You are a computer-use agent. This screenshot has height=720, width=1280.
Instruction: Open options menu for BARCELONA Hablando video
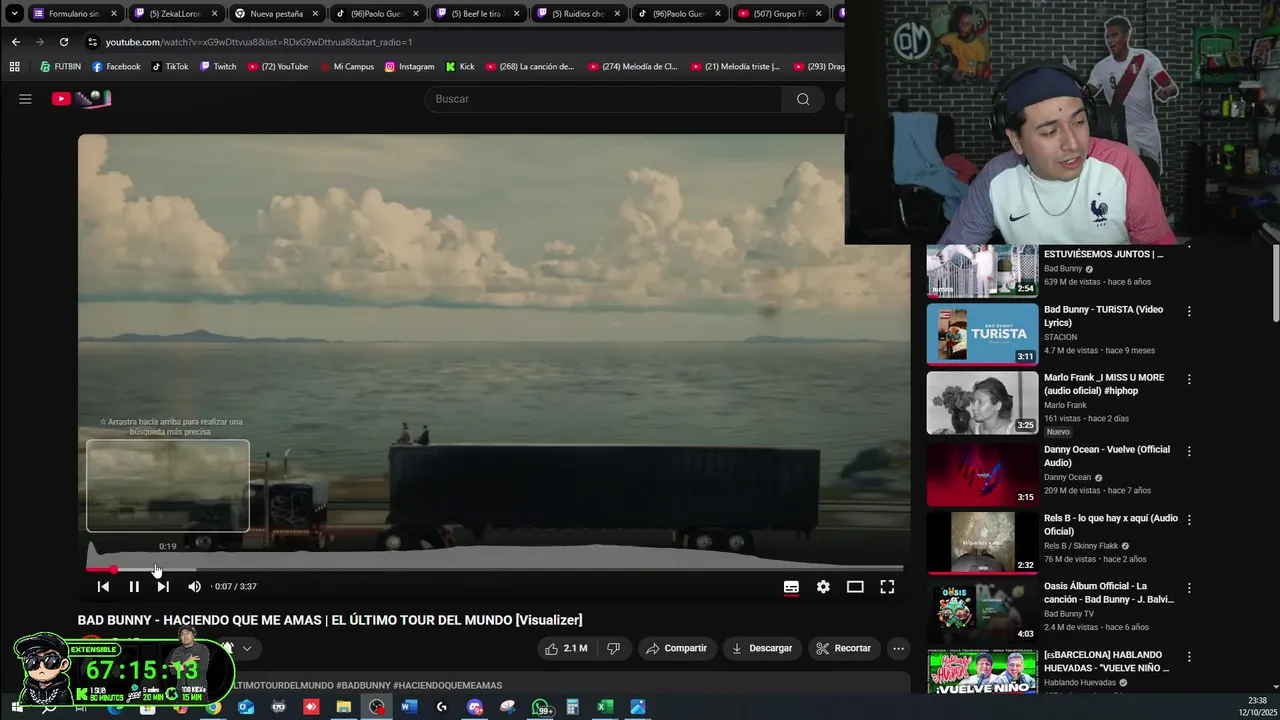[x=1189, y=657]
